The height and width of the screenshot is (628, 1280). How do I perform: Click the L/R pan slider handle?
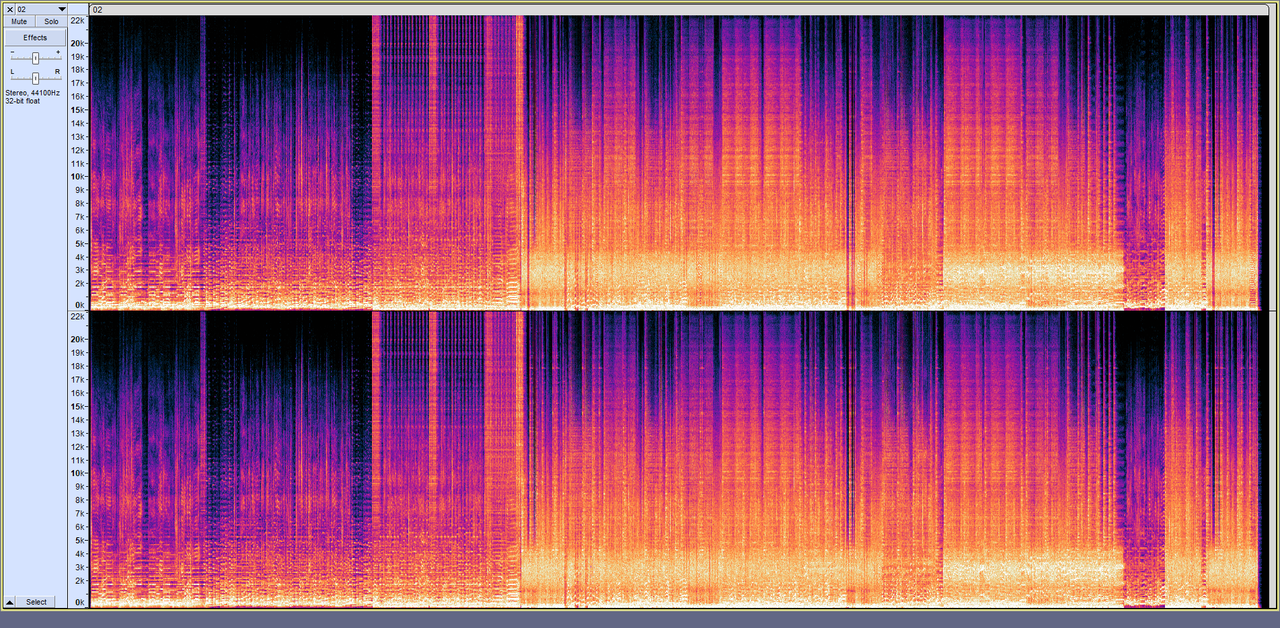click(x=35, y=77)
